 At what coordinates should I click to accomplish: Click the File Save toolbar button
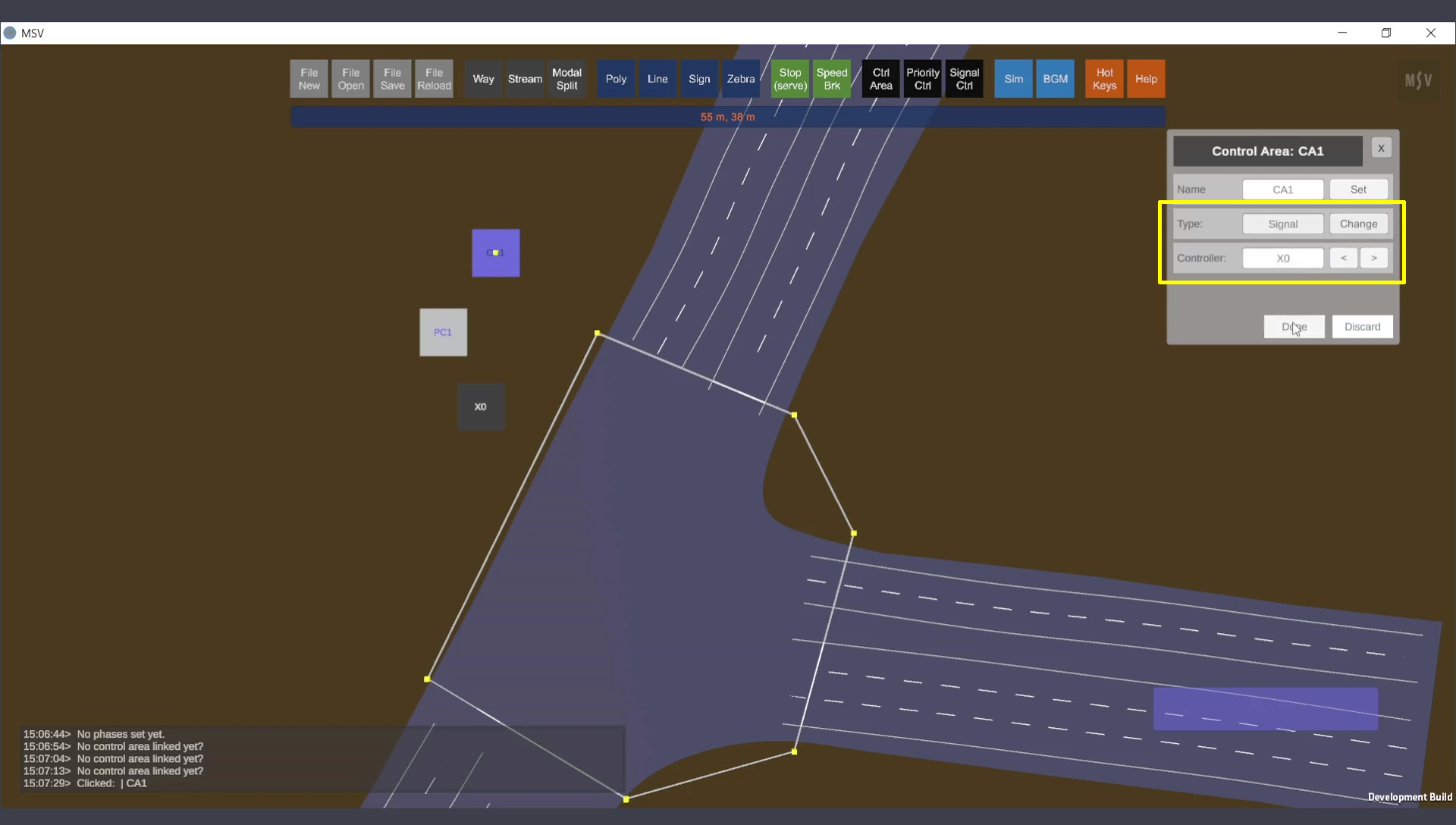point(392,79)
